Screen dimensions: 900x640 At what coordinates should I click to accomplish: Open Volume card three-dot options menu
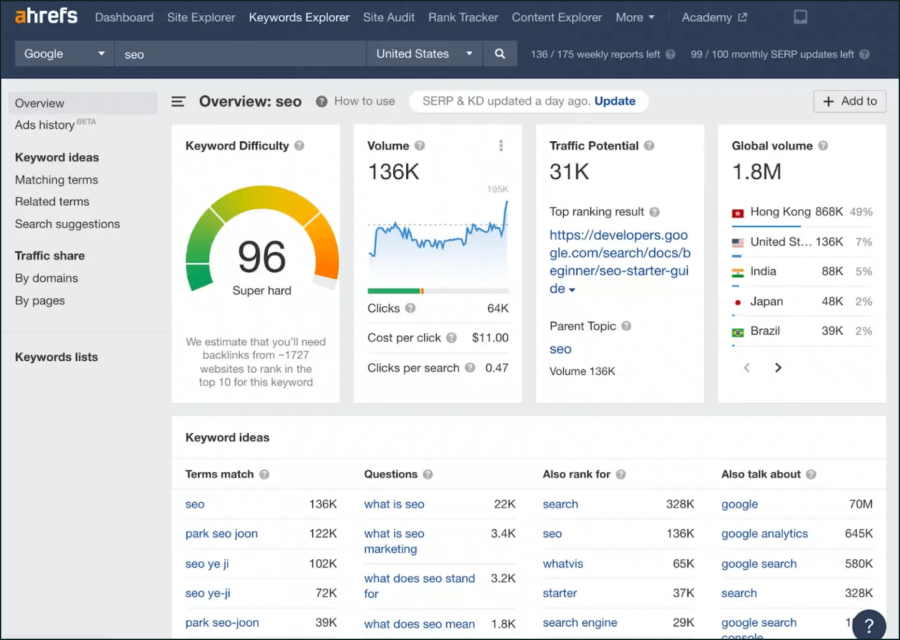(501, 146)
